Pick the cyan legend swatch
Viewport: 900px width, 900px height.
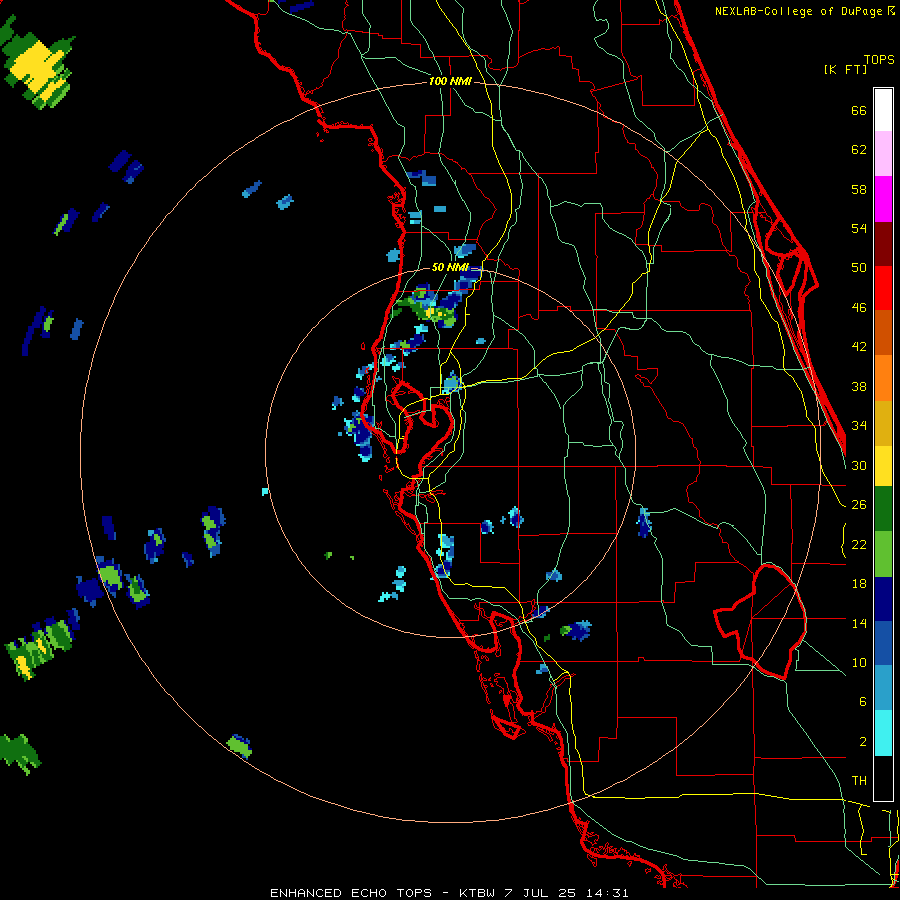point(883,734)
